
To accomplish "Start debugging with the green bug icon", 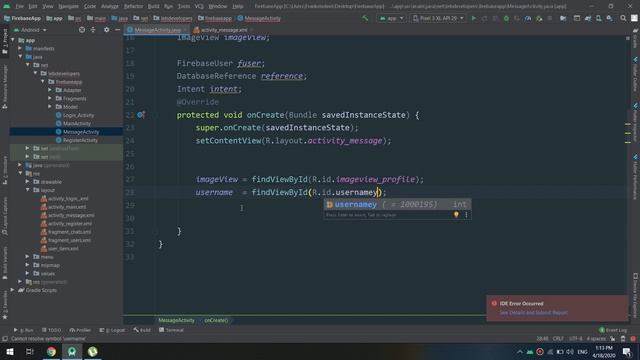I will 506,18.
